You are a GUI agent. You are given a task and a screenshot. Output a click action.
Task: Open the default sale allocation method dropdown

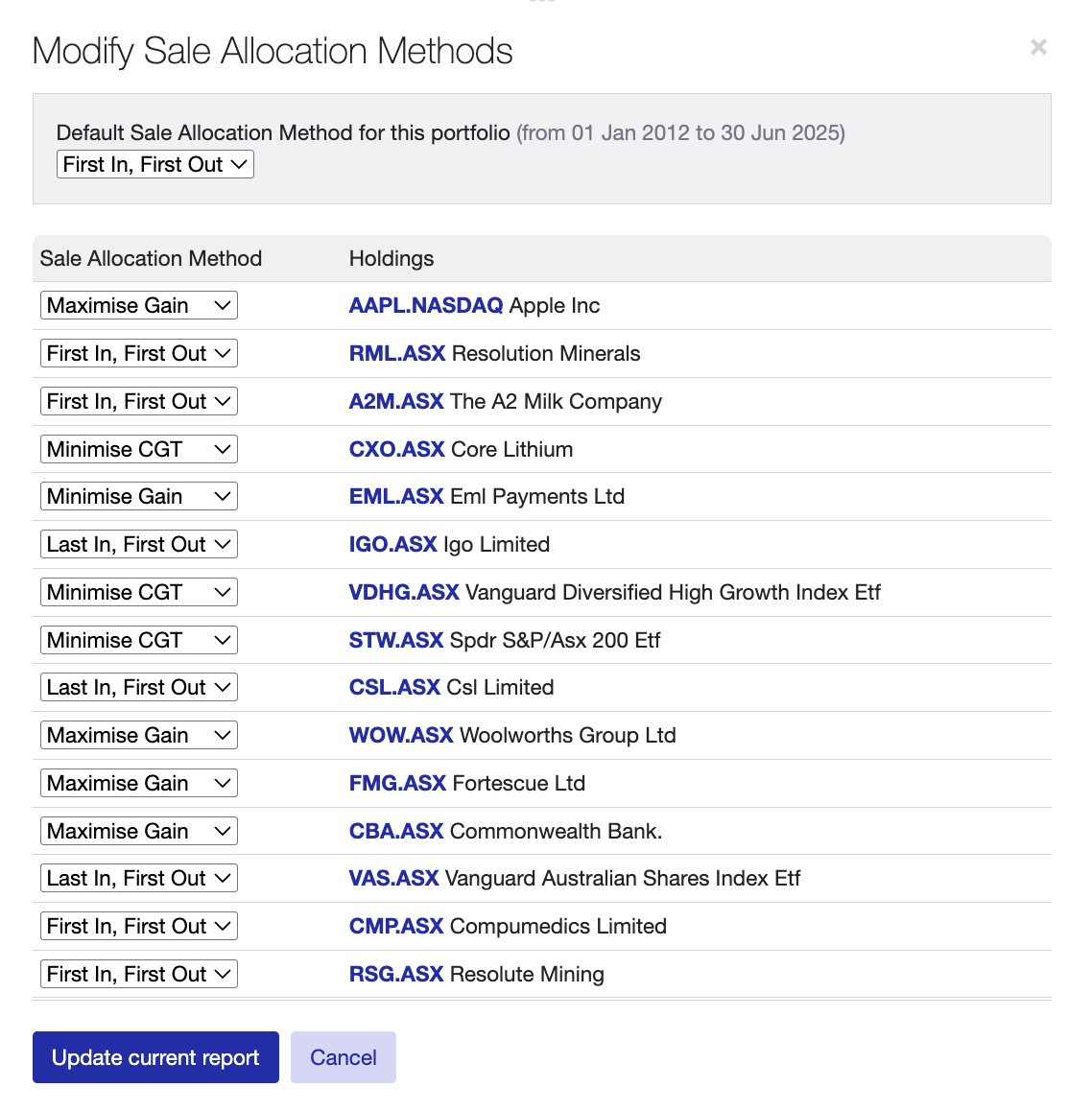click(x=155, y=164)
